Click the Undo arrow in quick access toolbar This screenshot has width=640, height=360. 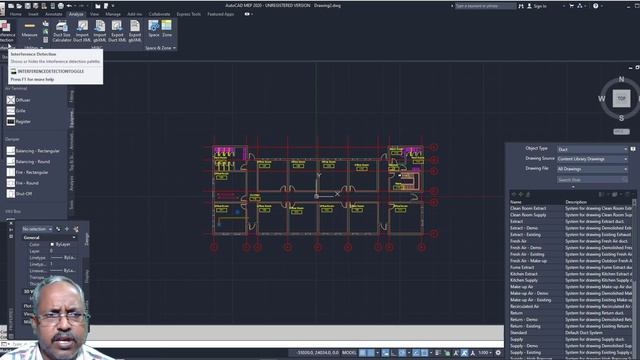(69, 6)
